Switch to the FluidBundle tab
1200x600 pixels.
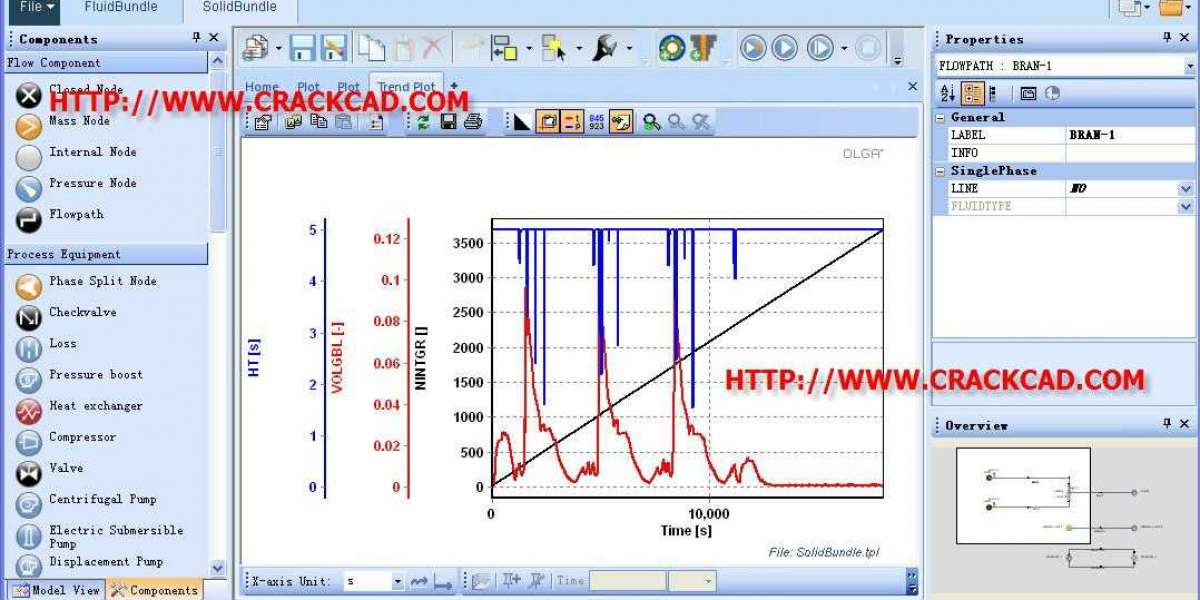pos(121,9)
